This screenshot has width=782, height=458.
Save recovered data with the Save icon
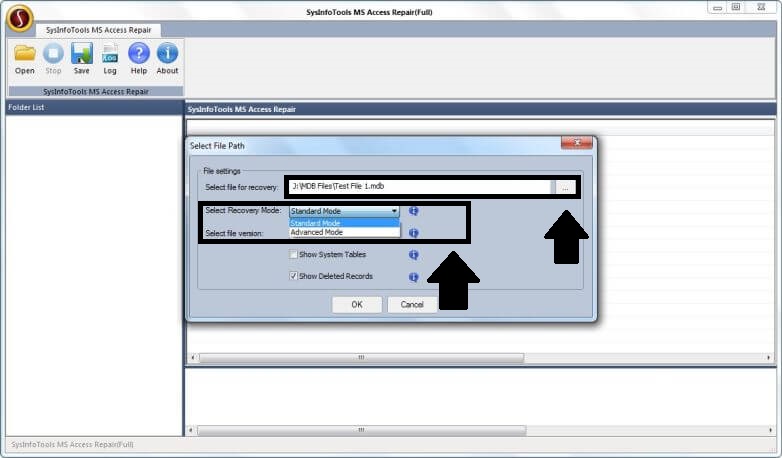click(82, 59)
